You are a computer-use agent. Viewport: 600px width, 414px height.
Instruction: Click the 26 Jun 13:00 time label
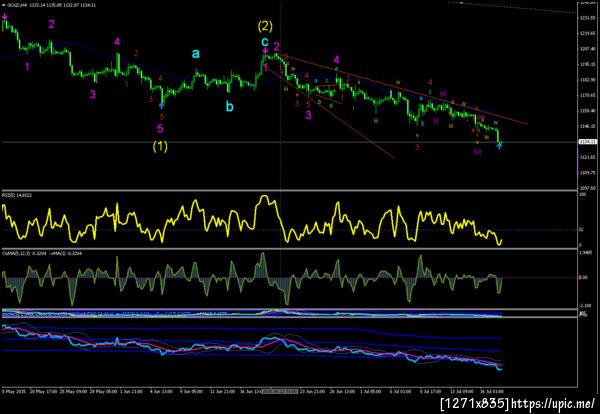point(342,392)
